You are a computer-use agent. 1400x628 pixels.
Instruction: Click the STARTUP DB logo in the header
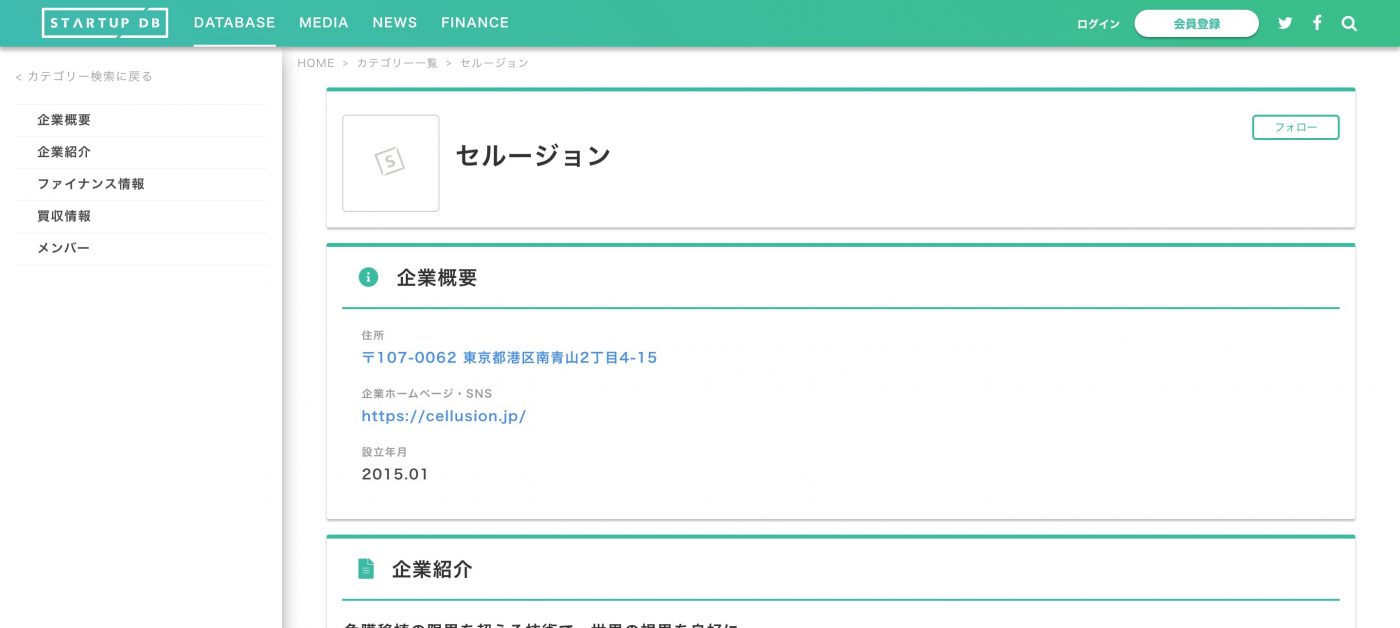click(104, 22)
